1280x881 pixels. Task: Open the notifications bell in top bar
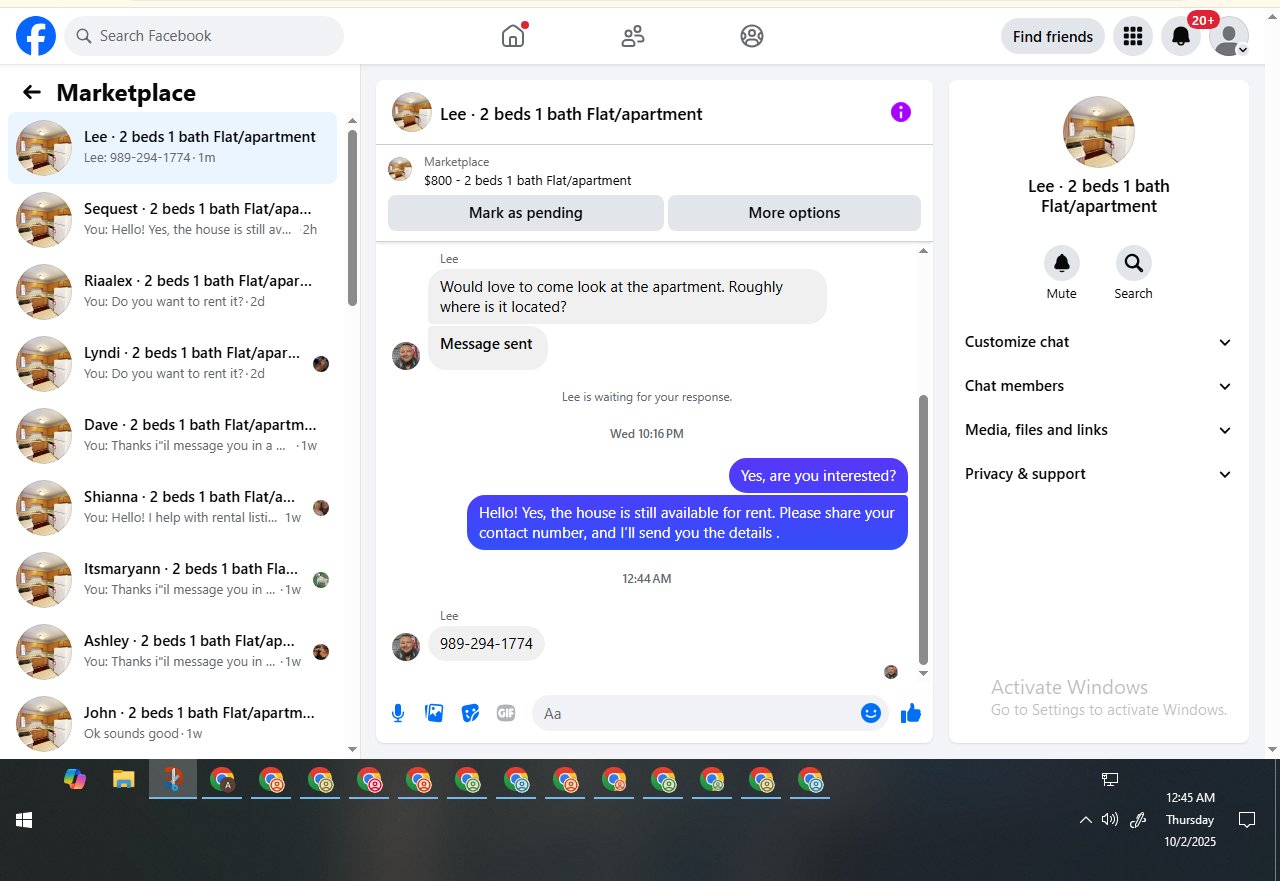pos(1181,36)
